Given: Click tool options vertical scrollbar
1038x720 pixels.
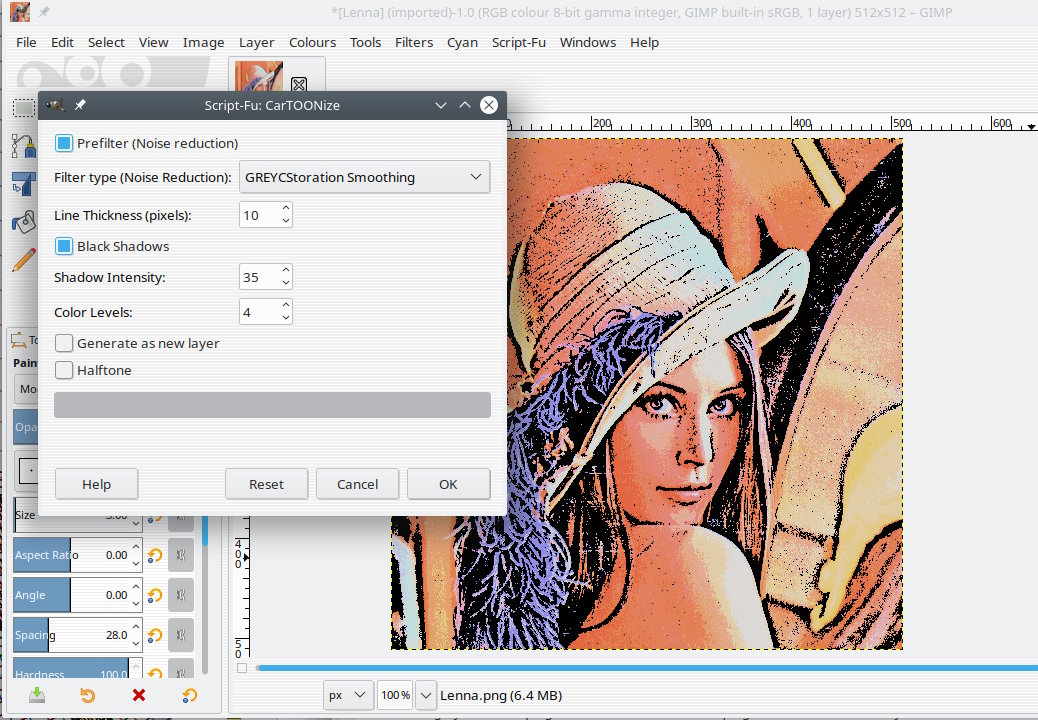Looking at the screenshot, I should pos(205,596).
